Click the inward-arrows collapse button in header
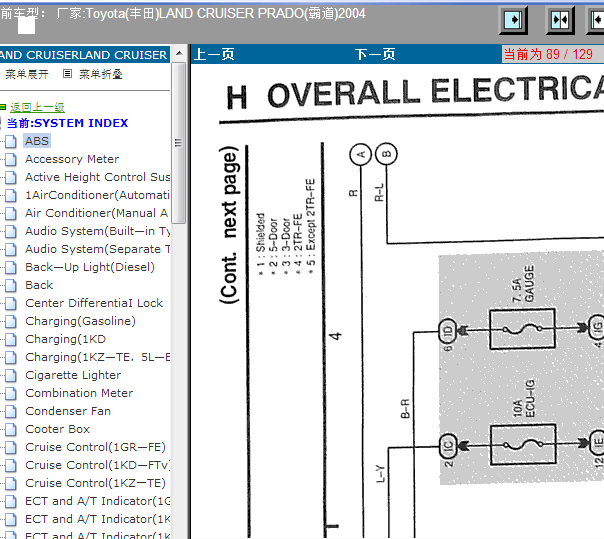Screen dimensions: 604x539 coord(560,20)
